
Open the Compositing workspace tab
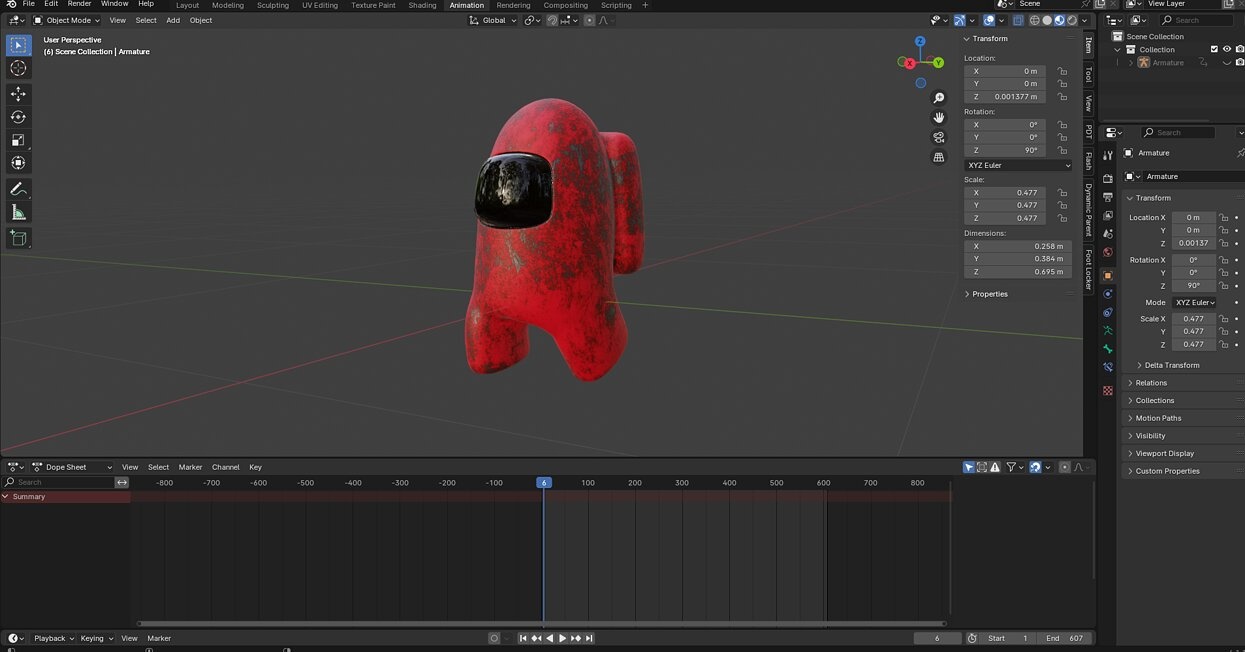pyautogui.click(x=566, y=5)
